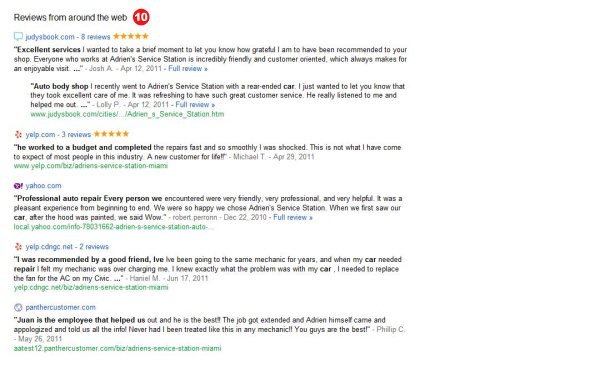Open Josh A.'s Full review link

coord(188,68)
